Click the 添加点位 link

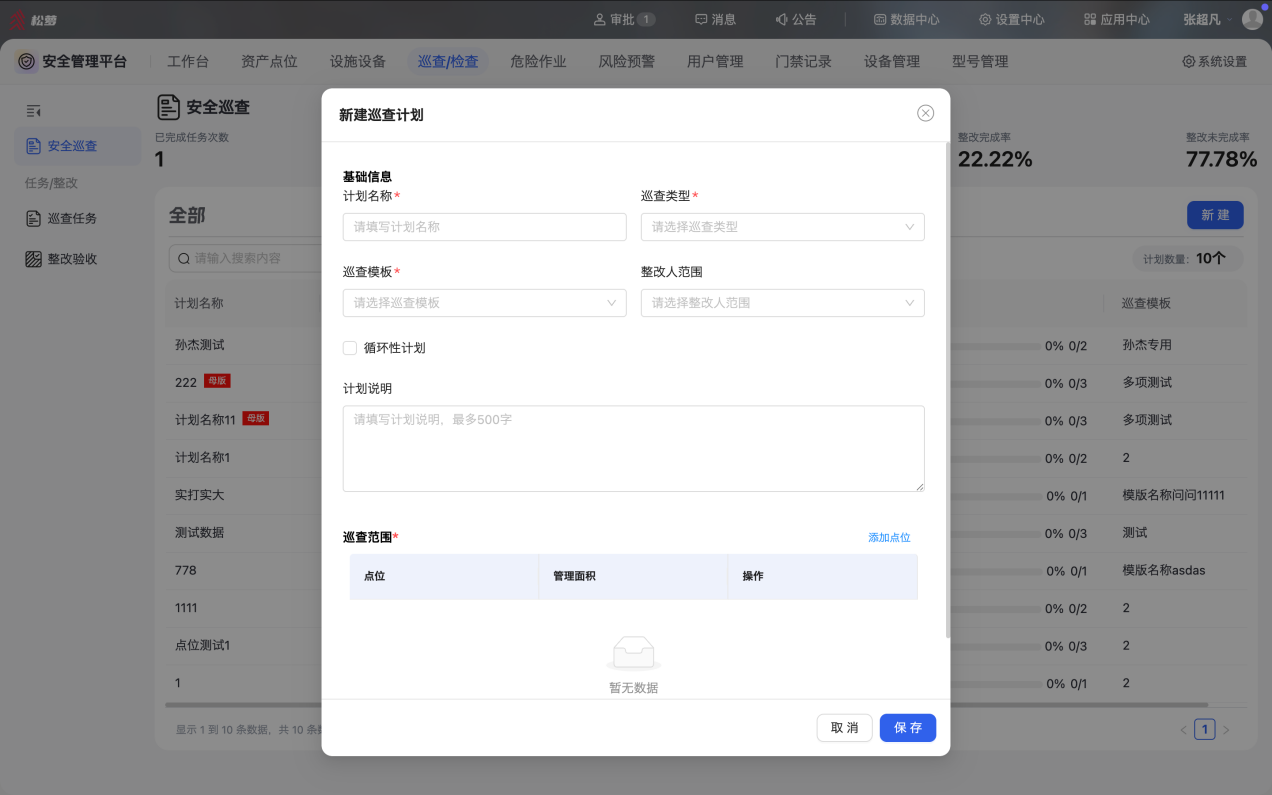click(x=889, y=538)
